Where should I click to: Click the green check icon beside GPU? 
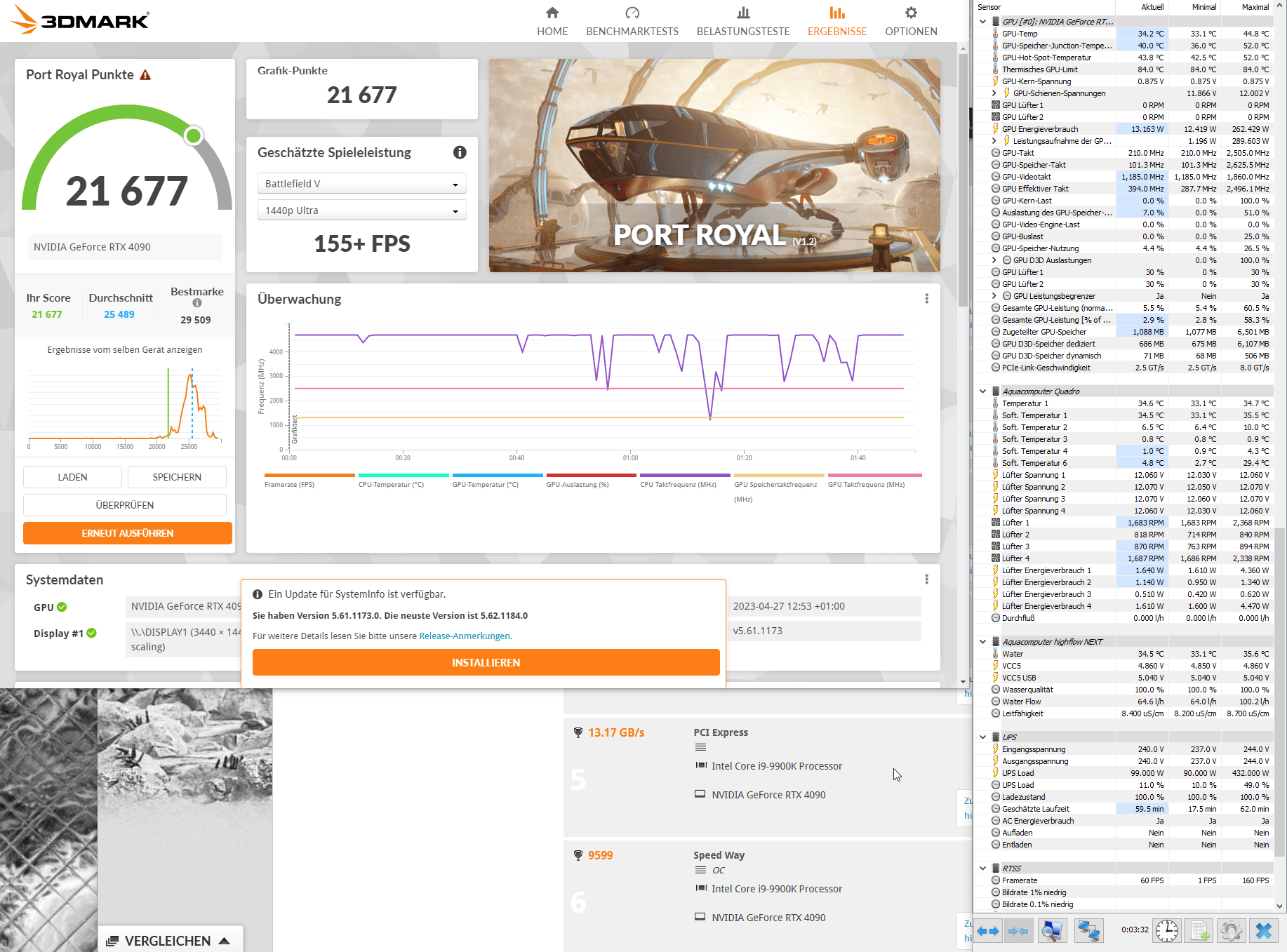(62, 607)
